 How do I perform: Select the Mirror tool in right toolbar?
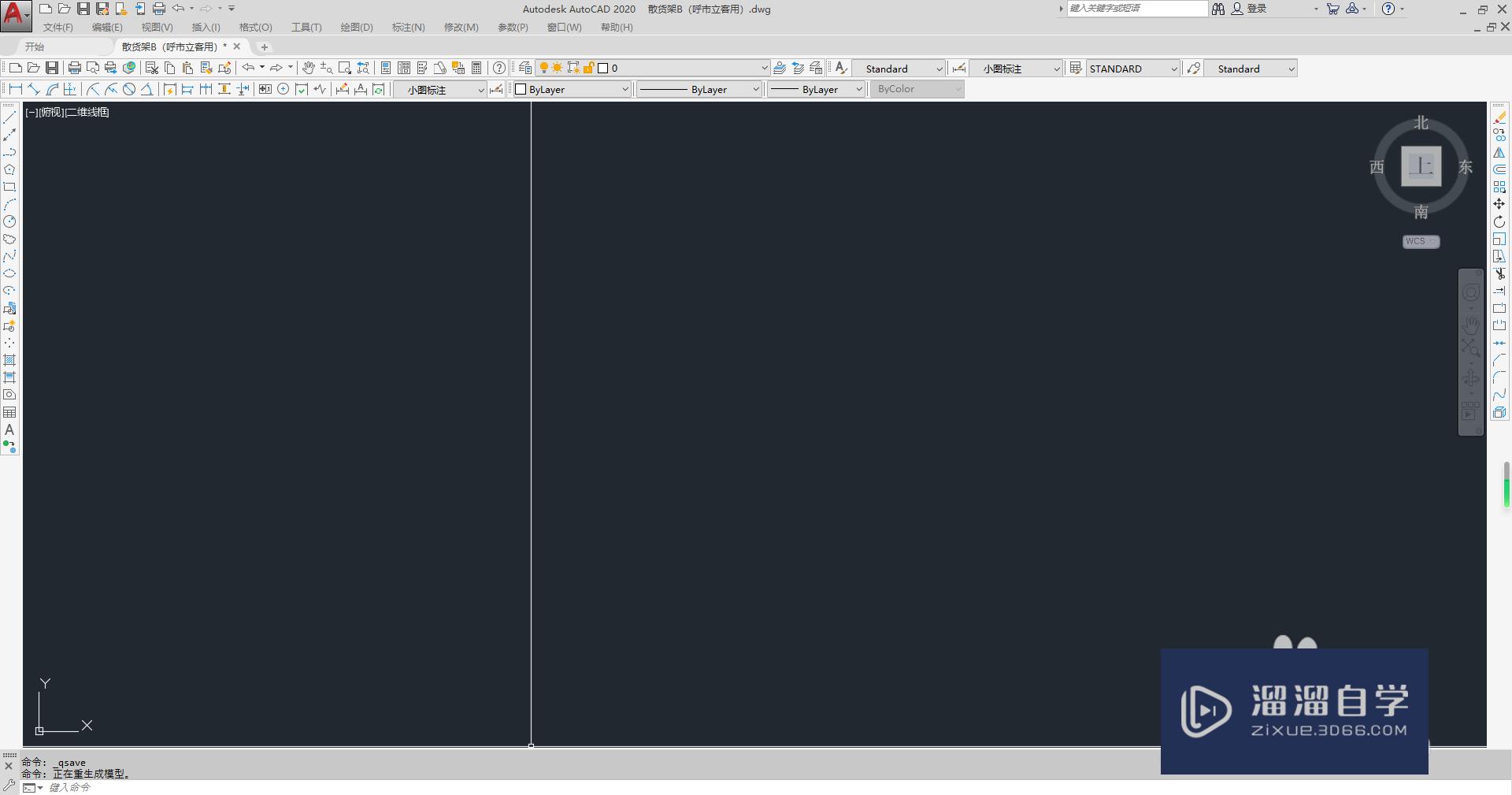pos(1499,152)
